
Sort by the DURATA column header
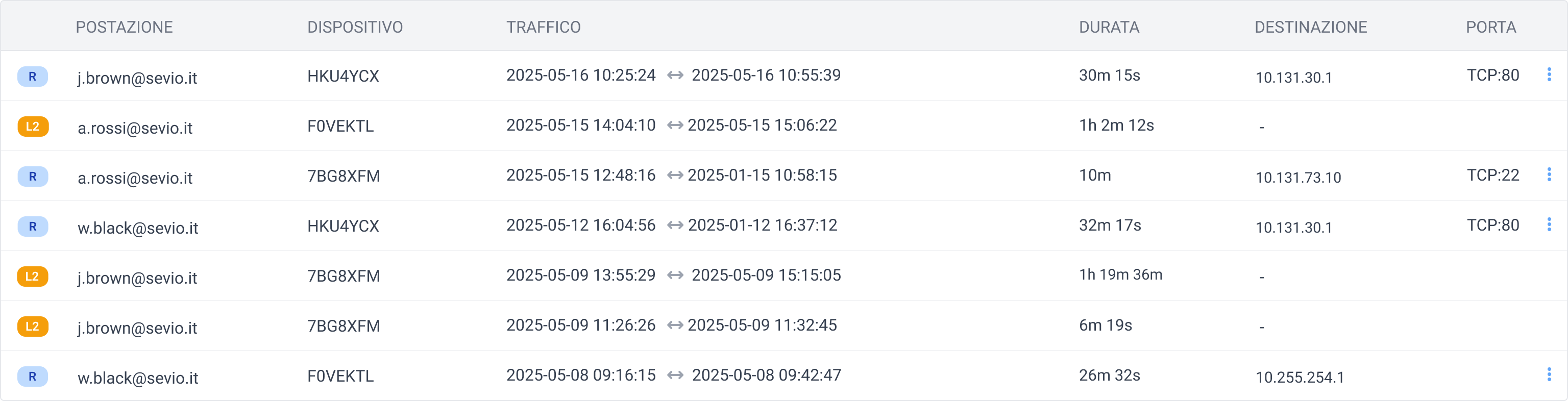point(1109,27)
